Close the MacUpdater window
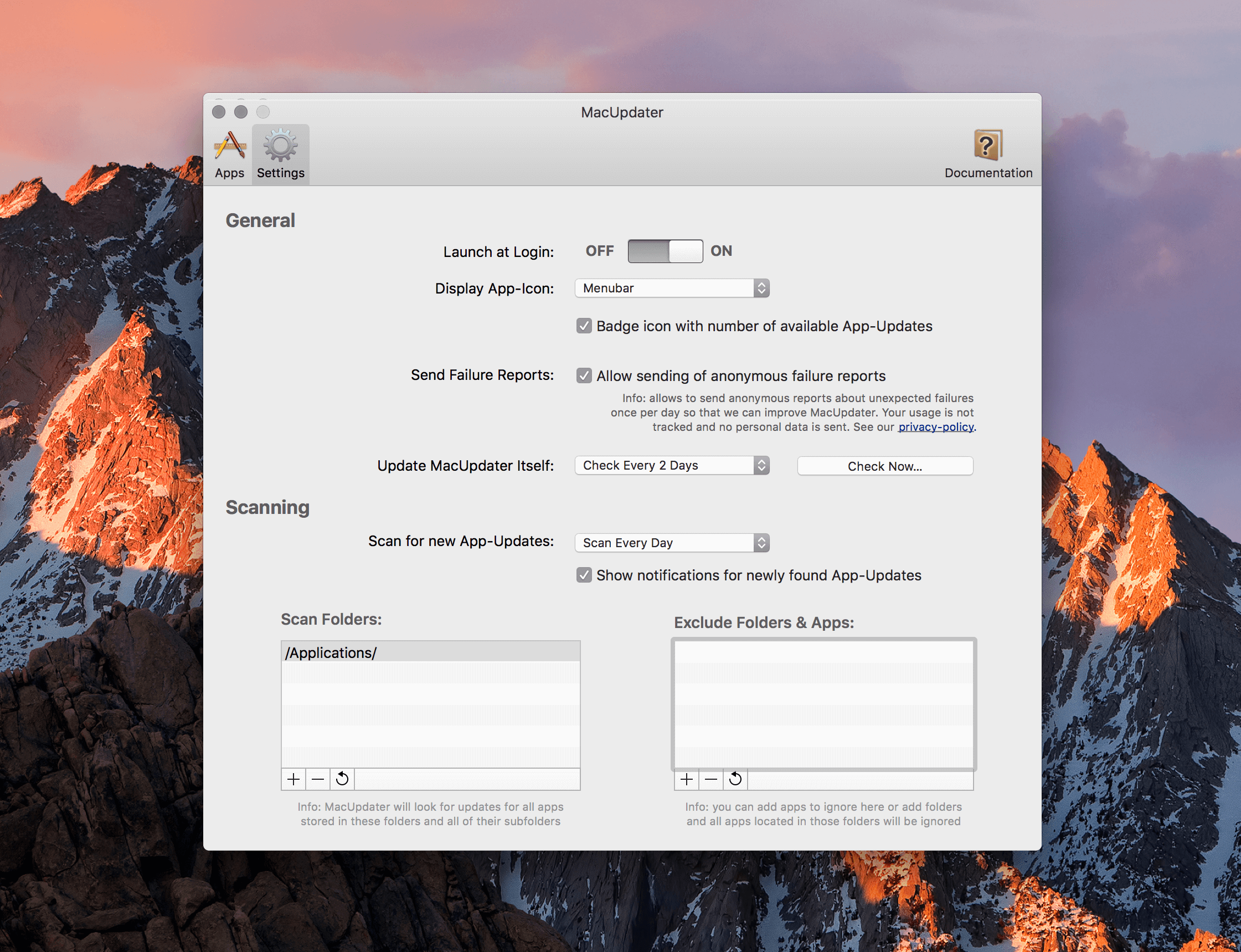Screen dimensions: 1241x952 coord(219,112)
